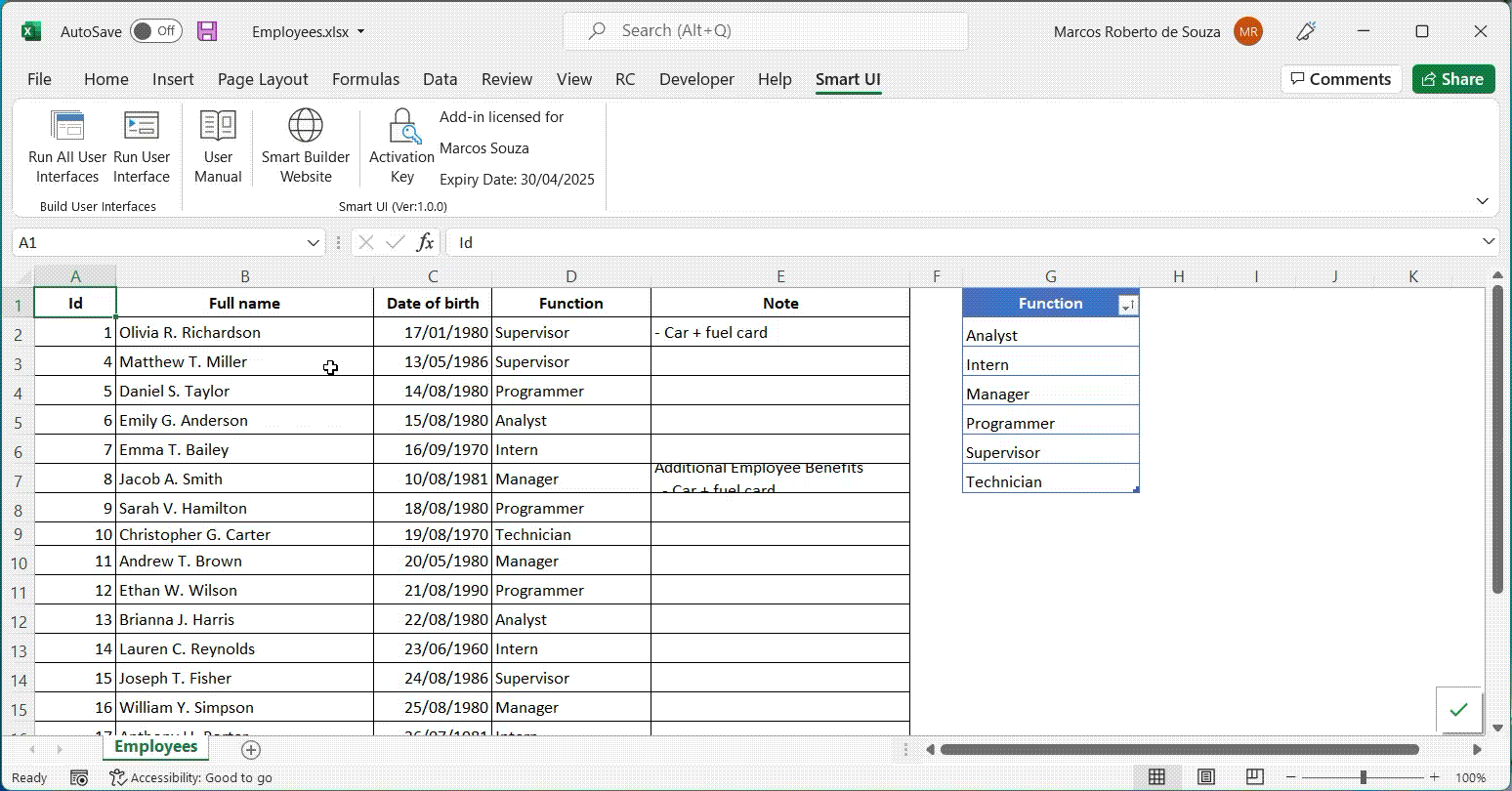
Task: Add a new sheet with the plus button
Action: click(x=251, y=749)
